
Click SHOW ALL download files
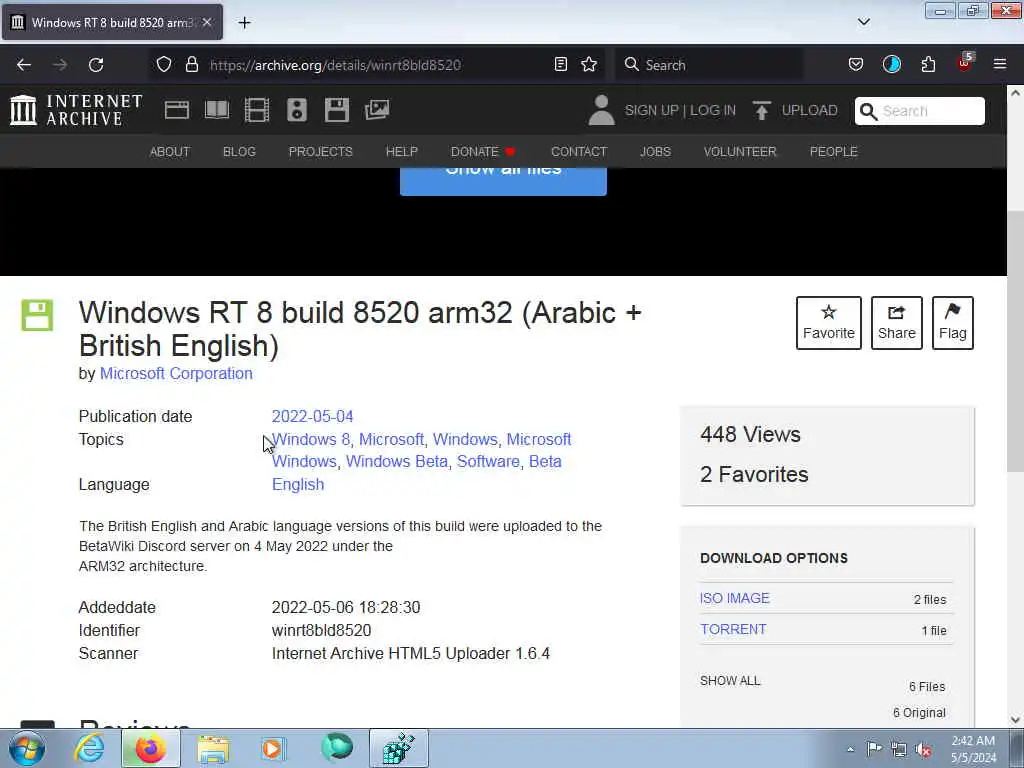[730, 680]
